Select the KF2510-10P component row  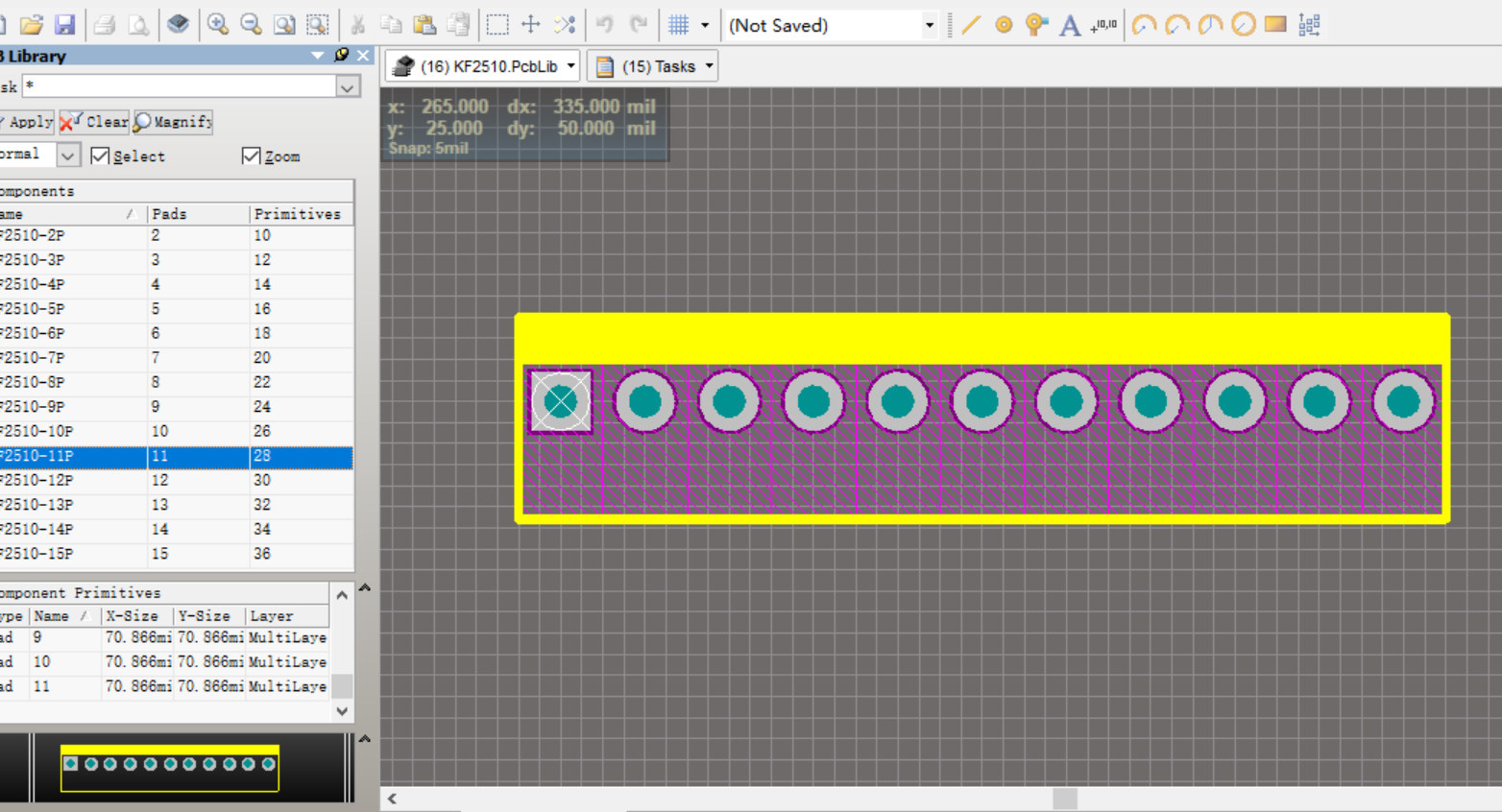coord(176,431)
